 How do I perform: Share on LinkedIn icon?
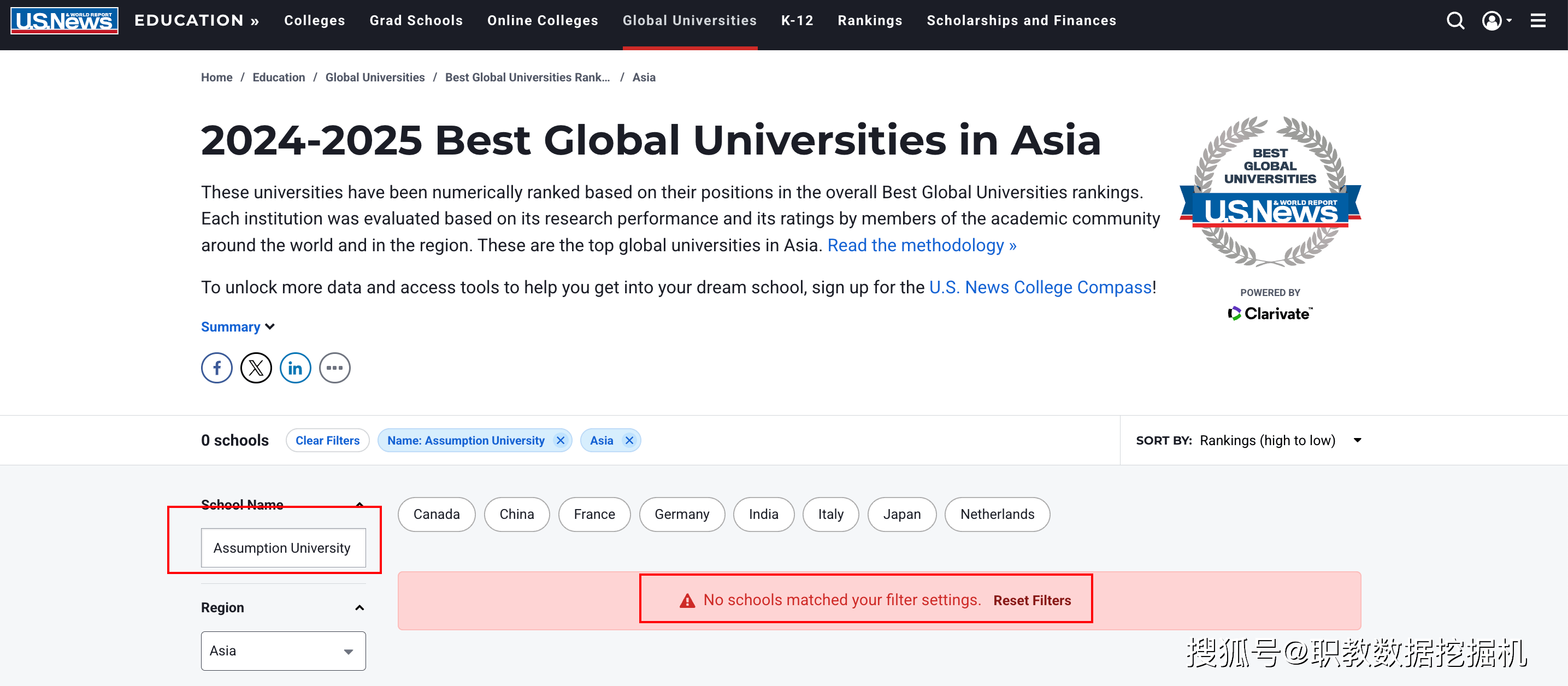coord(295,368)
